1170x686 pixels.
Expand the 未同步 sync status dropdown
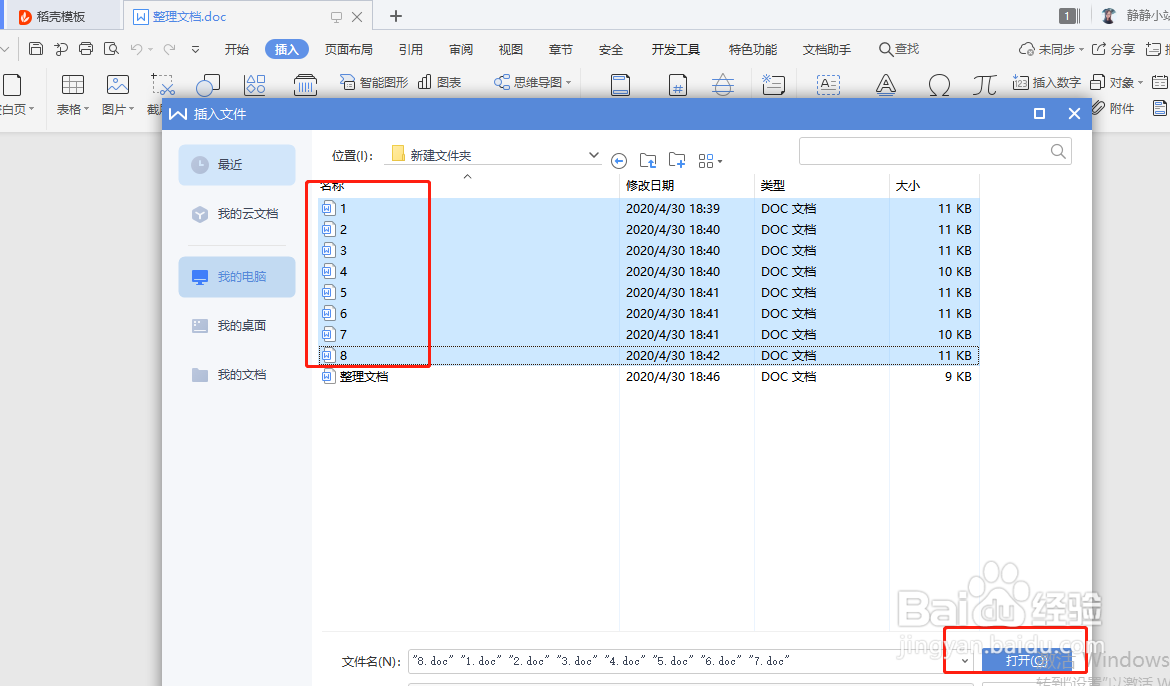click(x=1081, y=49)
